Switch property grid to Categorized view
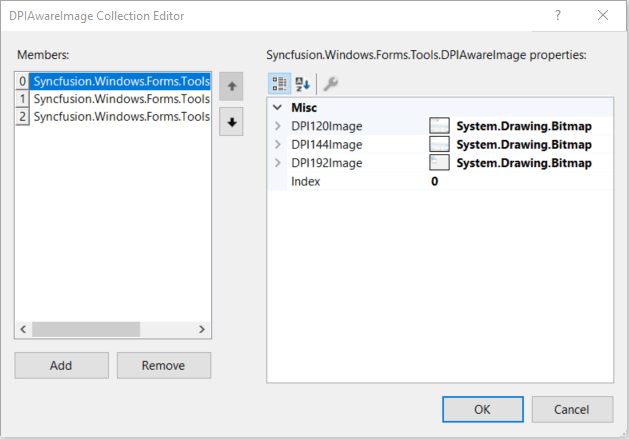Viewport: 629px width, 439px height. coord(279,84)
